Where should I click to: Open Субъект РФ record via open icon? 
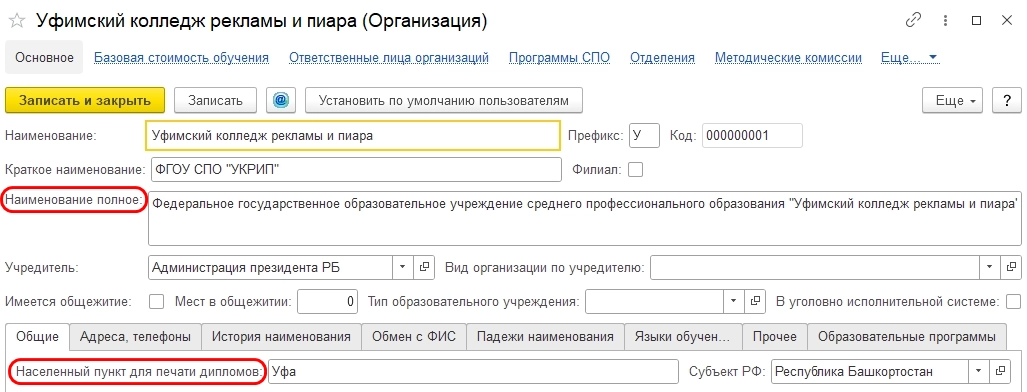1000,371
